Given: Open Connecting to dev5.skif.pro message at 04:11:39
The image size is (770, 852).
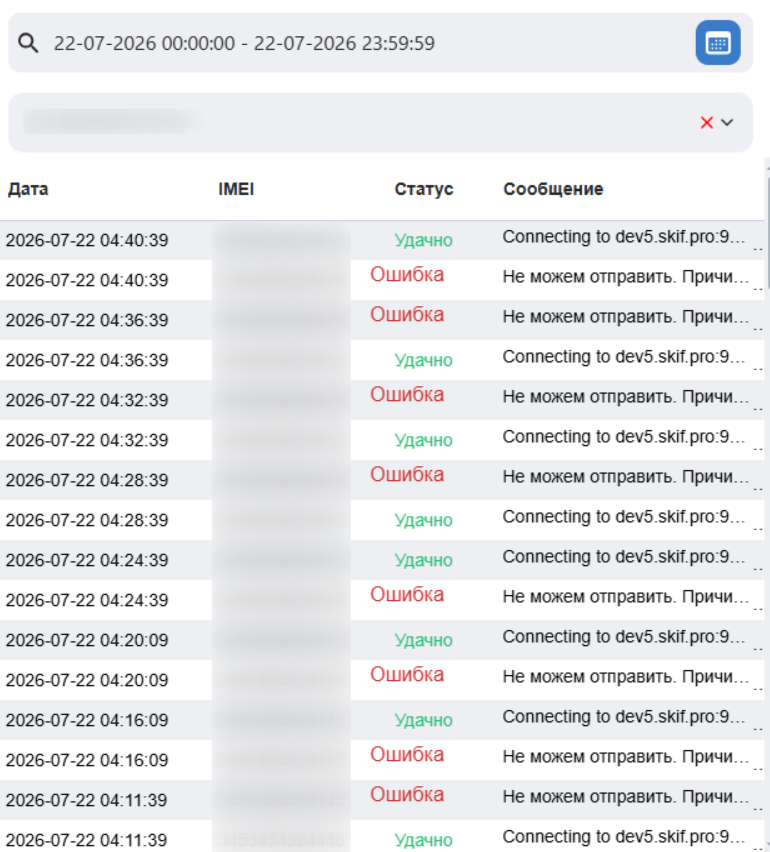Looking at the screenshot, I should [x=624, y=837].
